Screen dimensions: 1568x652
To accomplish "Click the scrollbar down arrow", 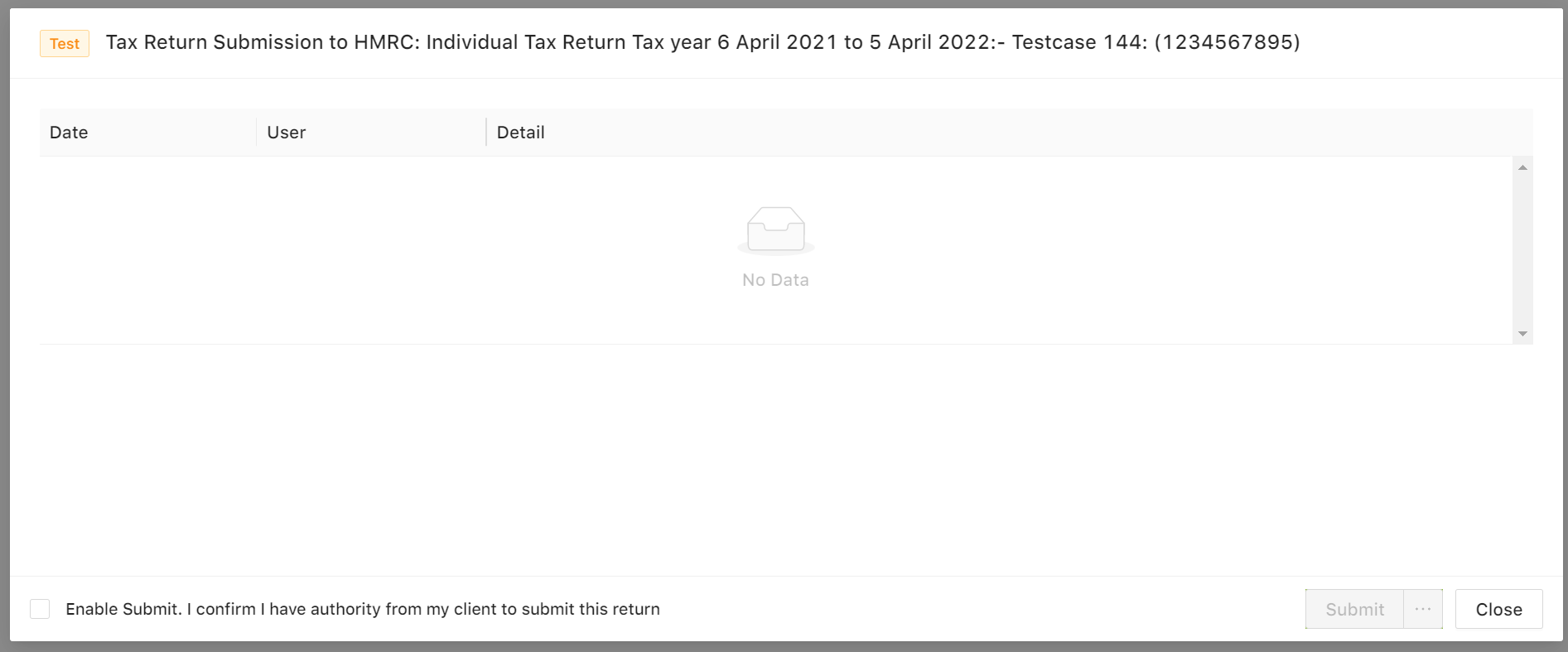I will tap(1522, 334).
